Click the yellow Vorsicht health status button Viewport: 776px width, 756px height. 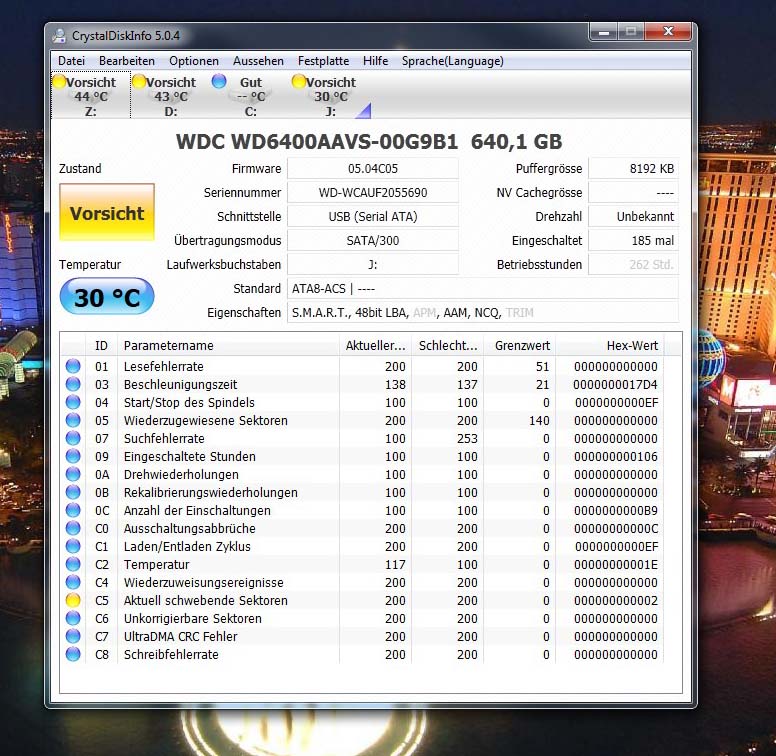(107, 212)
